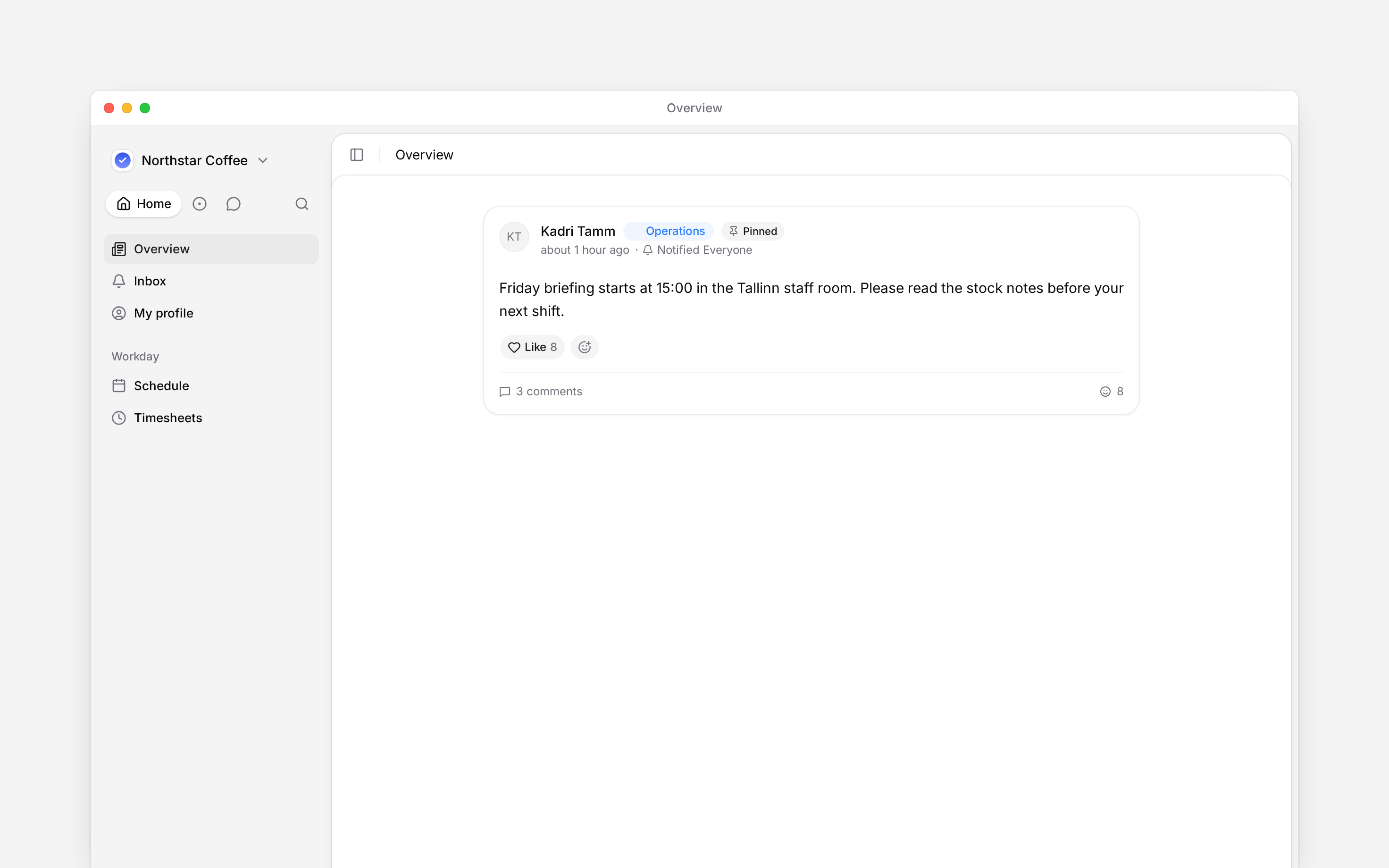
Task: Click the Northstar Coffee logo icon
Action: pos(122,160)
